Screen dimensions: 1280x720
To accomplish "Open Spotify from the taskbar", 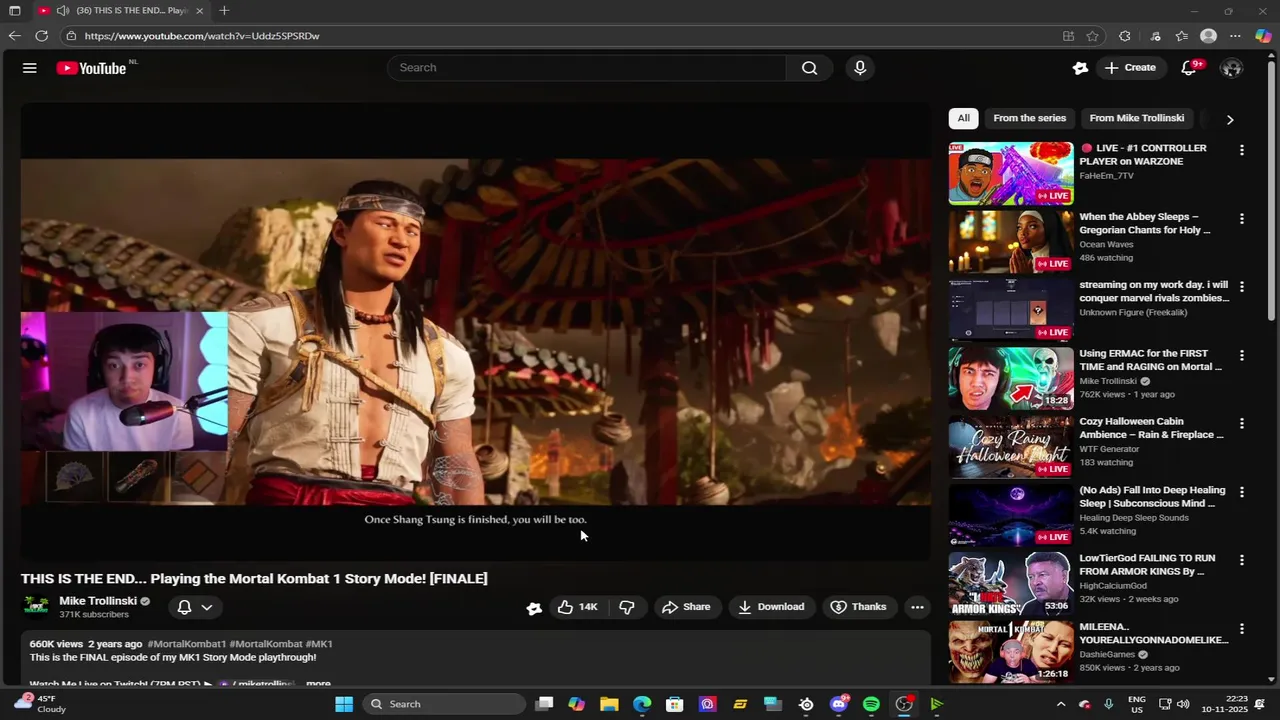I will click(871, 704).
